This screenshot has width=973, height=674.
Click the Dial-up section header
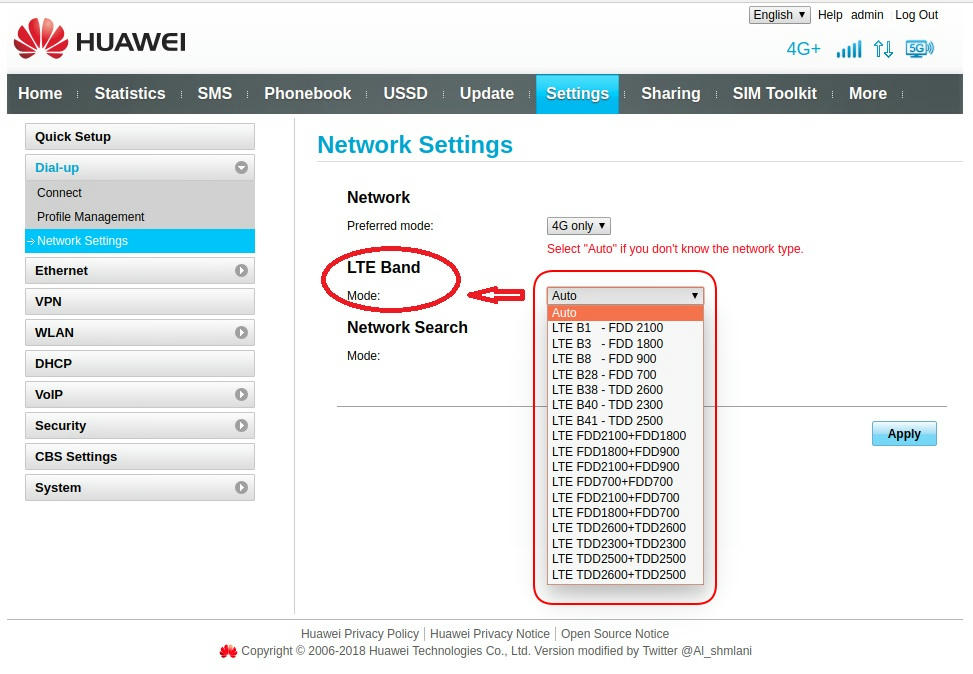coord(140,168)
